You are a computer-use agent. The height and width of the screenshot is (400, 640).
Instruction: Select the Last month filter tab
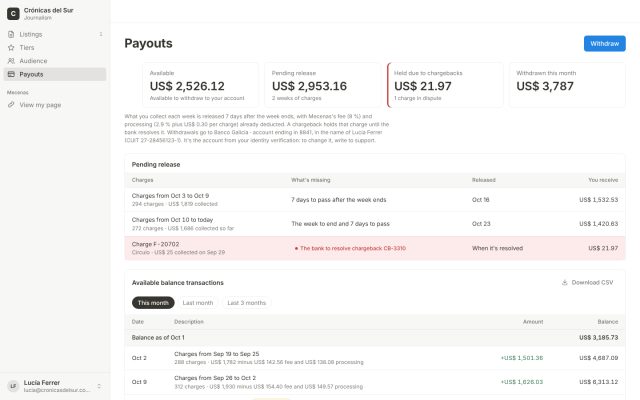click(198, 303)
